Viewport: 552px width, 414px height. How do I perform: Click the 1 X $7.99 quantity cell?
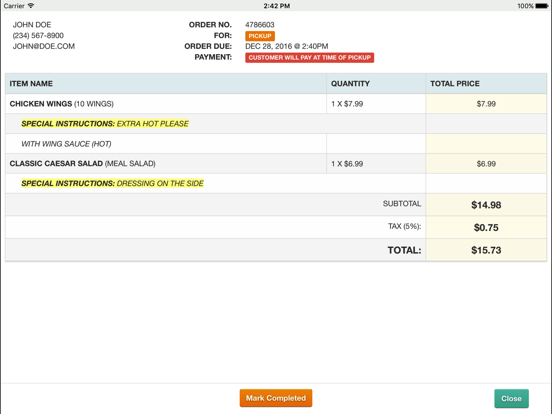(376, 104)
